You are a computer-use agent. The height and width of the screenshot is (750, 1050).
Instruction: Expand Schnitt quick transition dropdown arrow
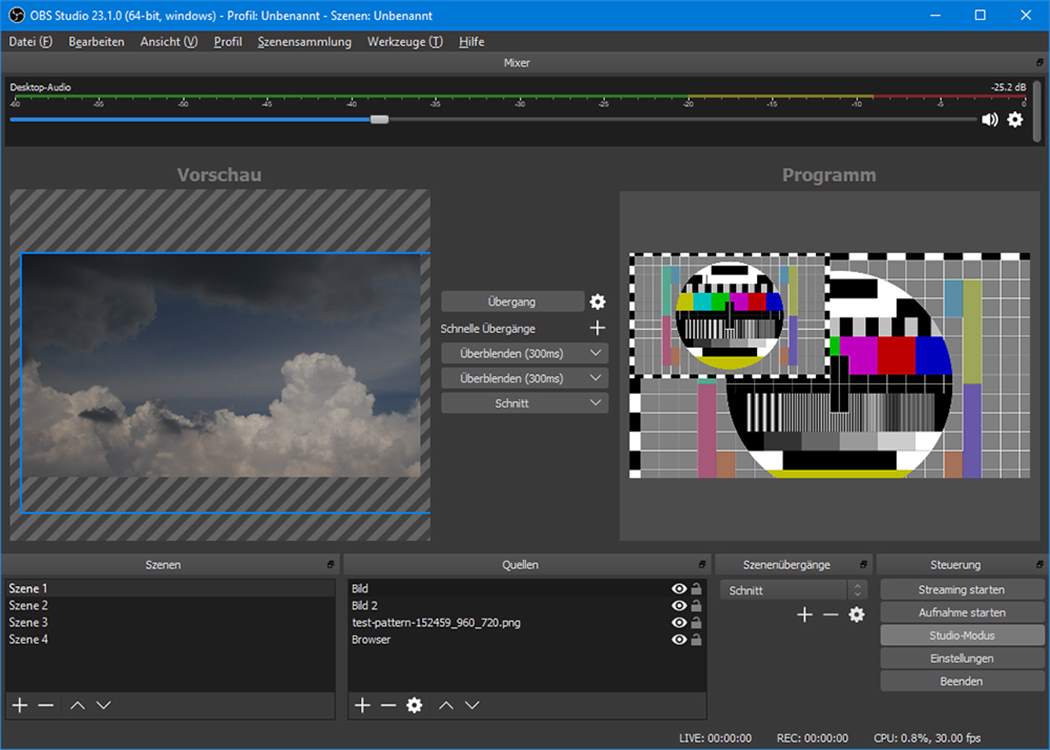[x=595, y=403]
